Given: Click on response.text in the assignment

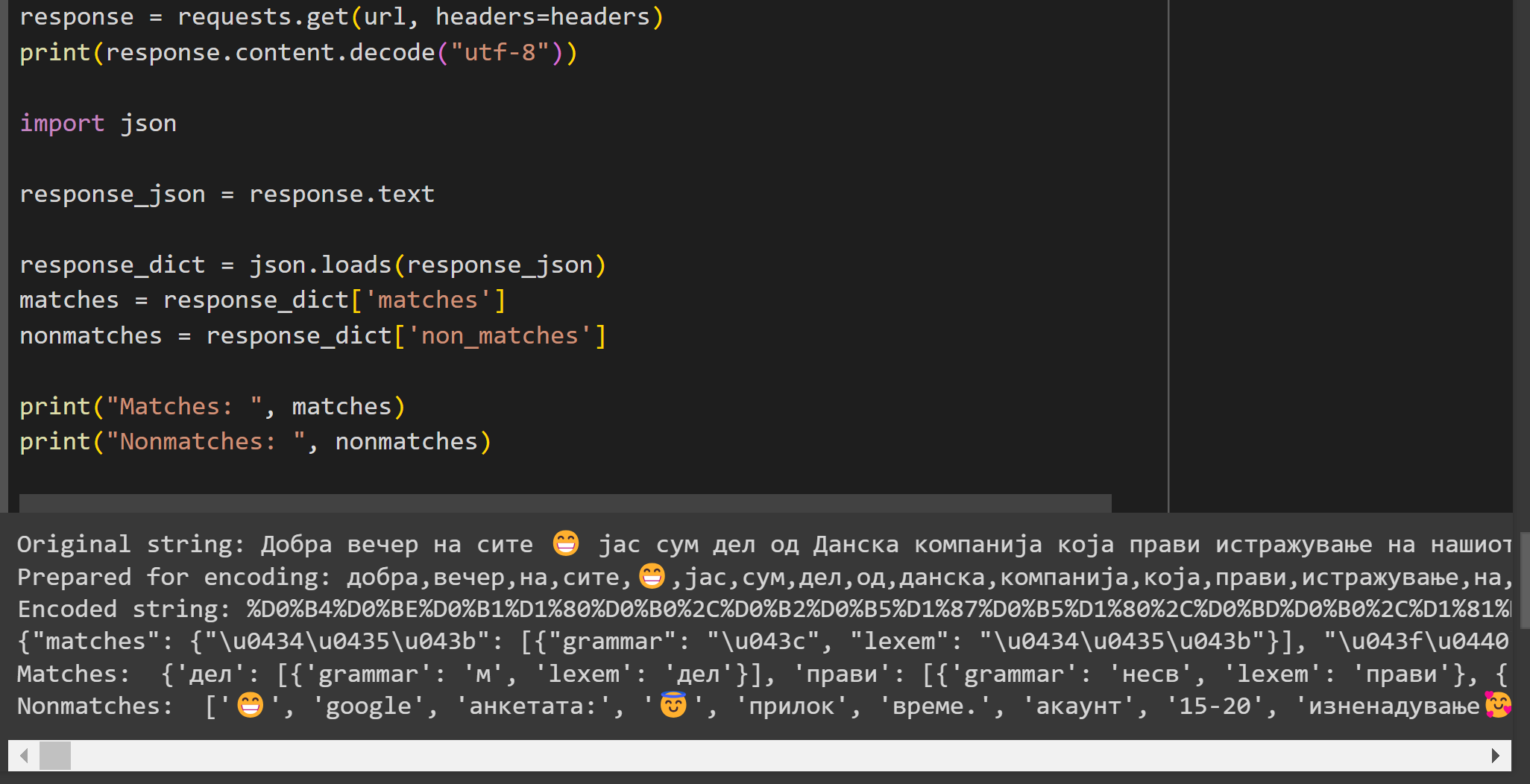Looking at the screenshot, I should tap(341, 194).
